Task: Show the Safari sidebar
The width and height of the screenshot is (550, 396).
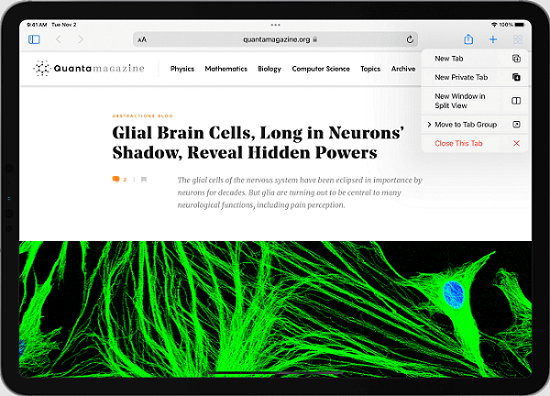Action: 34,39
